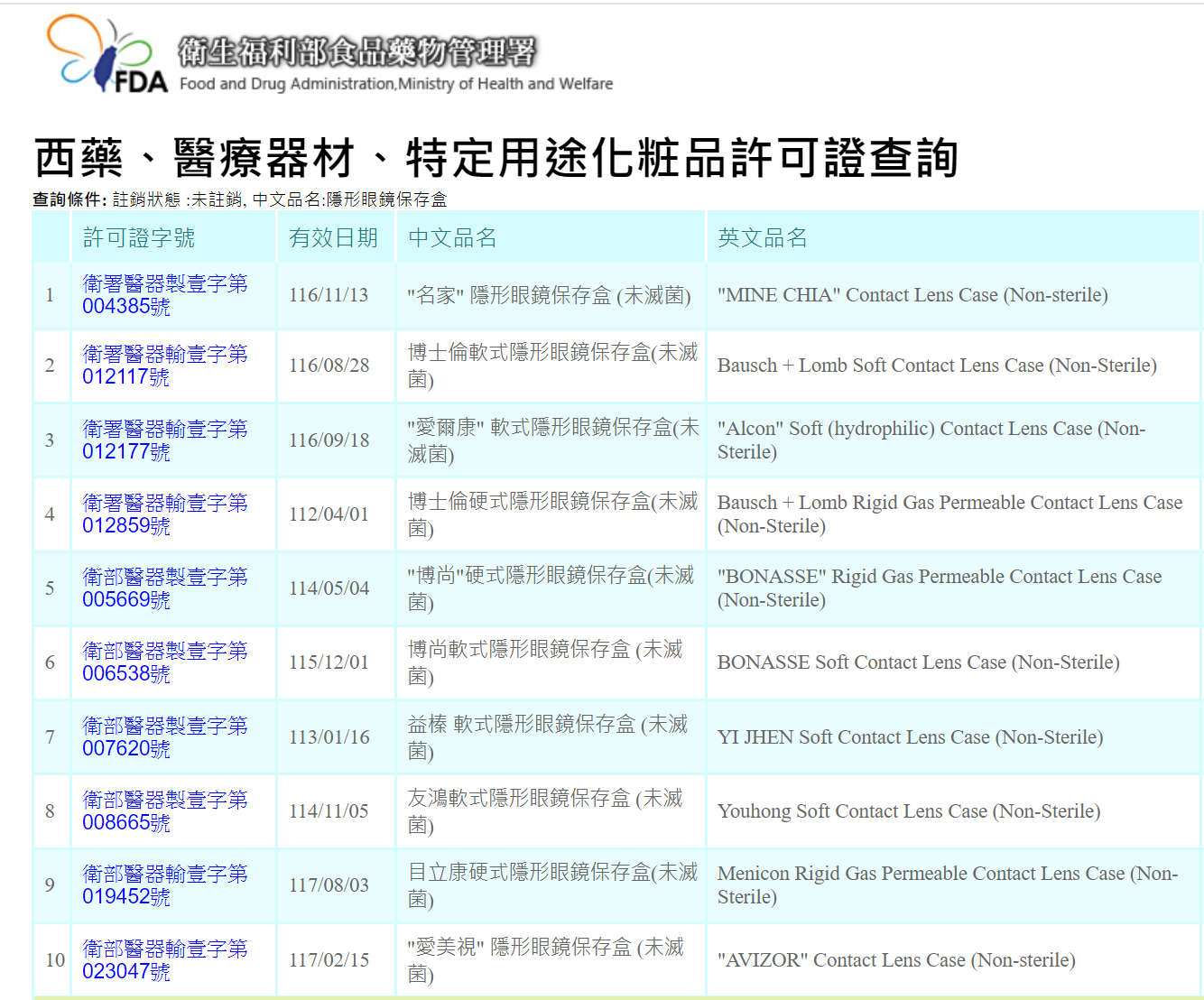Viewport: 1204px width, 1000px height.
Task: Select expiry date 113/01/16
Action: 329,737
